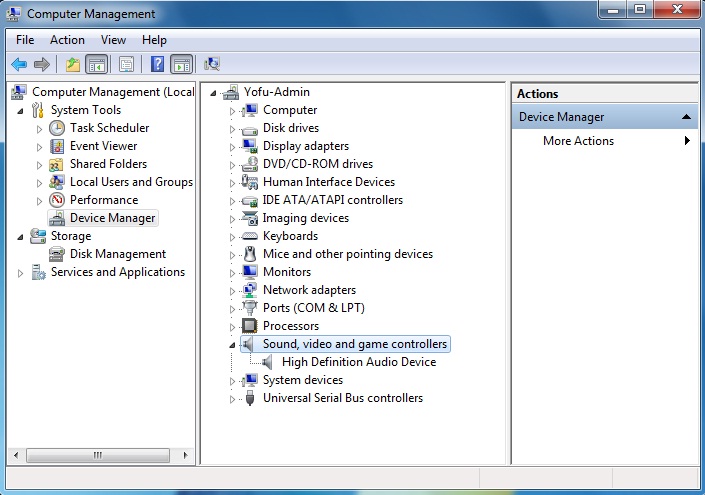Collapse Sound, video and game controllers
Screen dimensions: 705x495
(232, 345)
